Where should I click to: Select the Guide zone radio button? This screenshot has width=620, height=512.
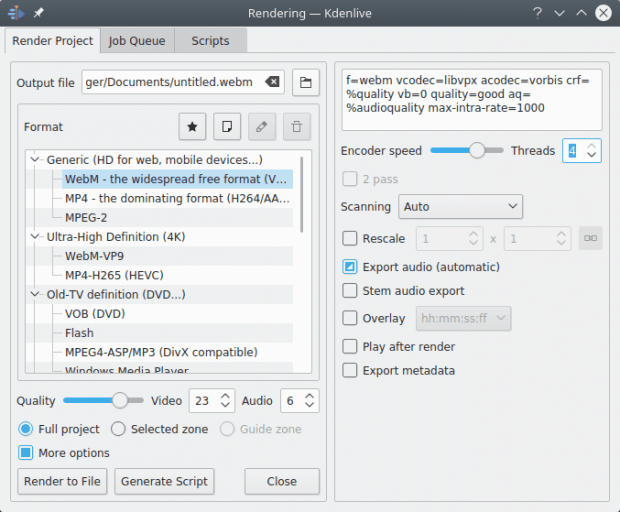[x=227, y=429]
